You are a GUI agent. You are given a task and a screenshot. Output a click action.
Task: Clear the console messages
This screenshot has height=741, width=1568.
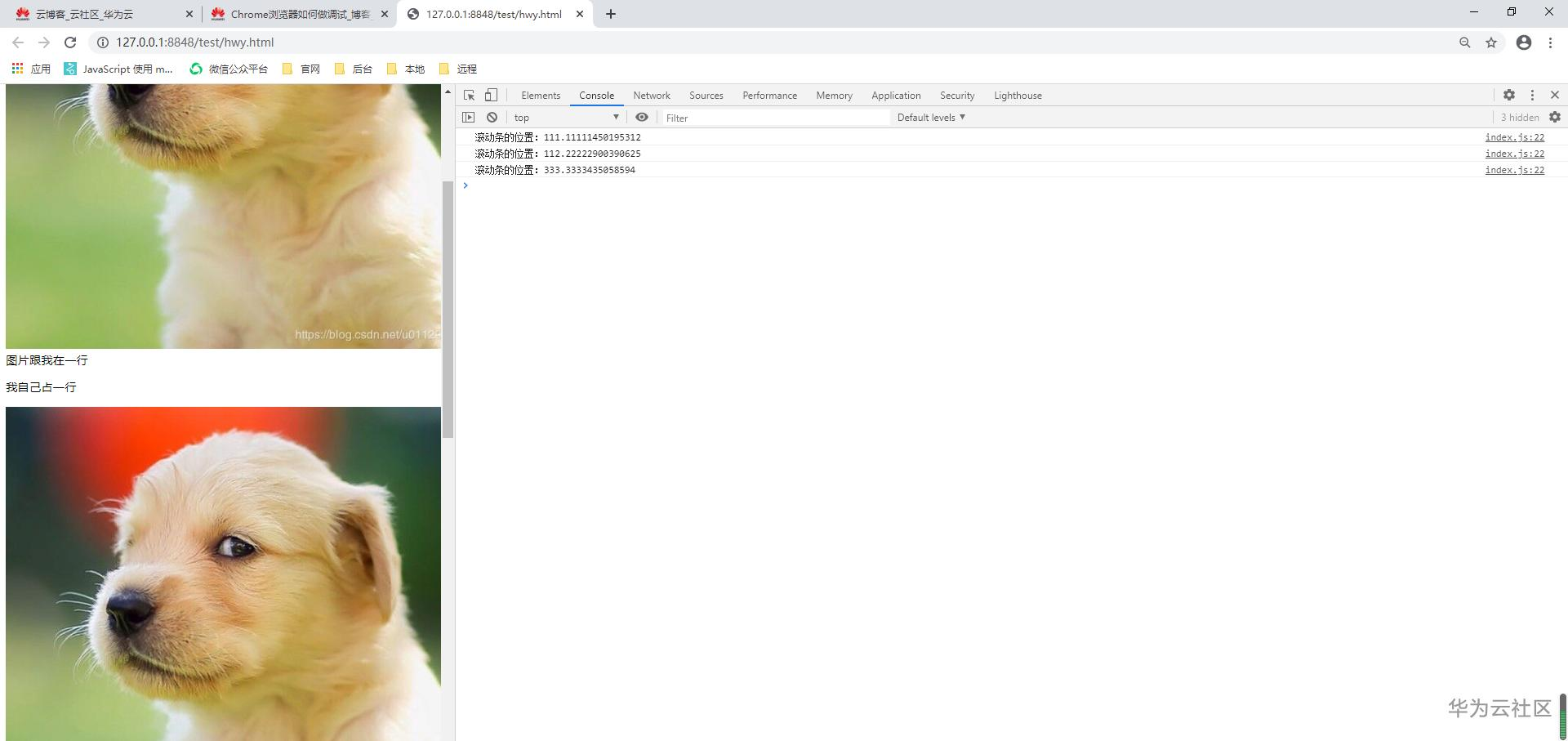point(492,118)
